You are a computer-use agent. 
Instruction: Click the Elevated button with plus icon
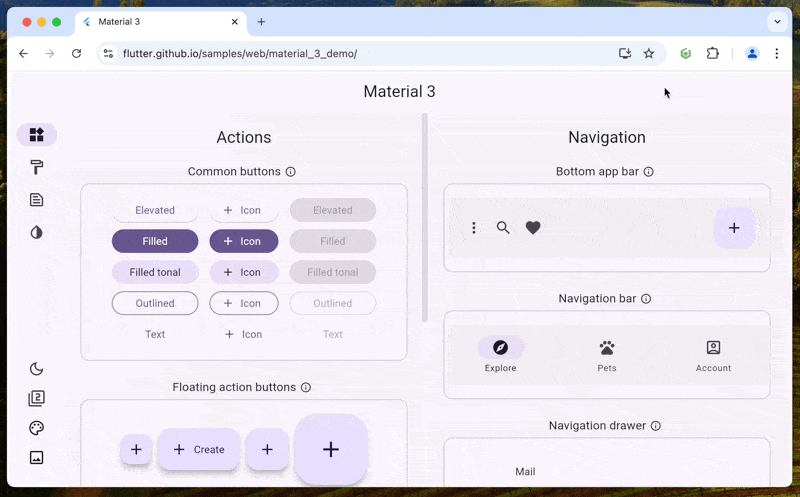click(x=244, y=210)
